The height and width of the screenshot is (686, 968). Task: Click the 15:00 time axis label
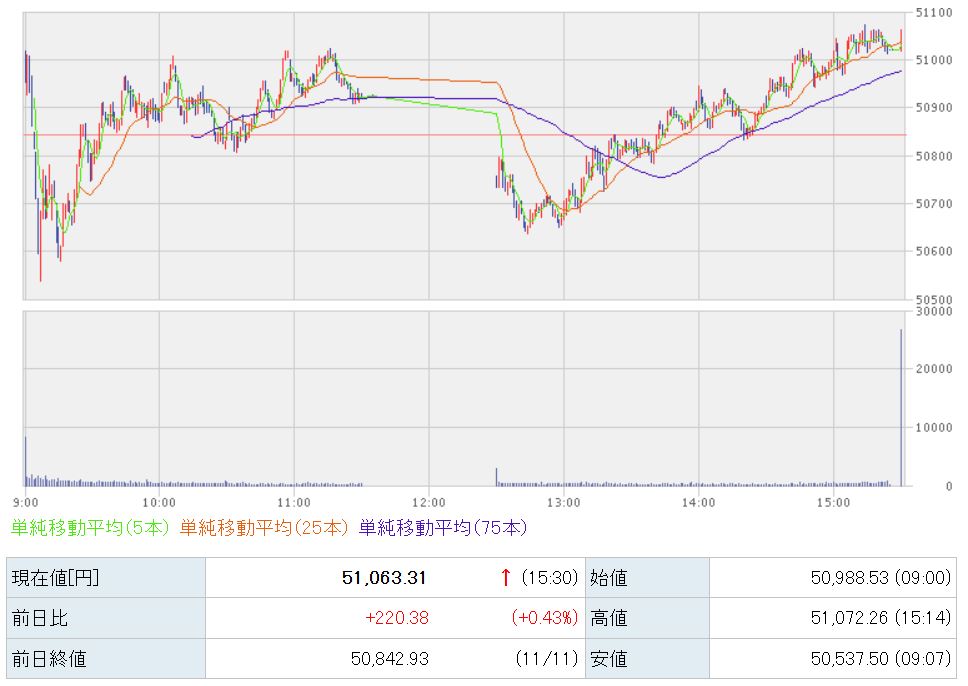tap(832, 502)
